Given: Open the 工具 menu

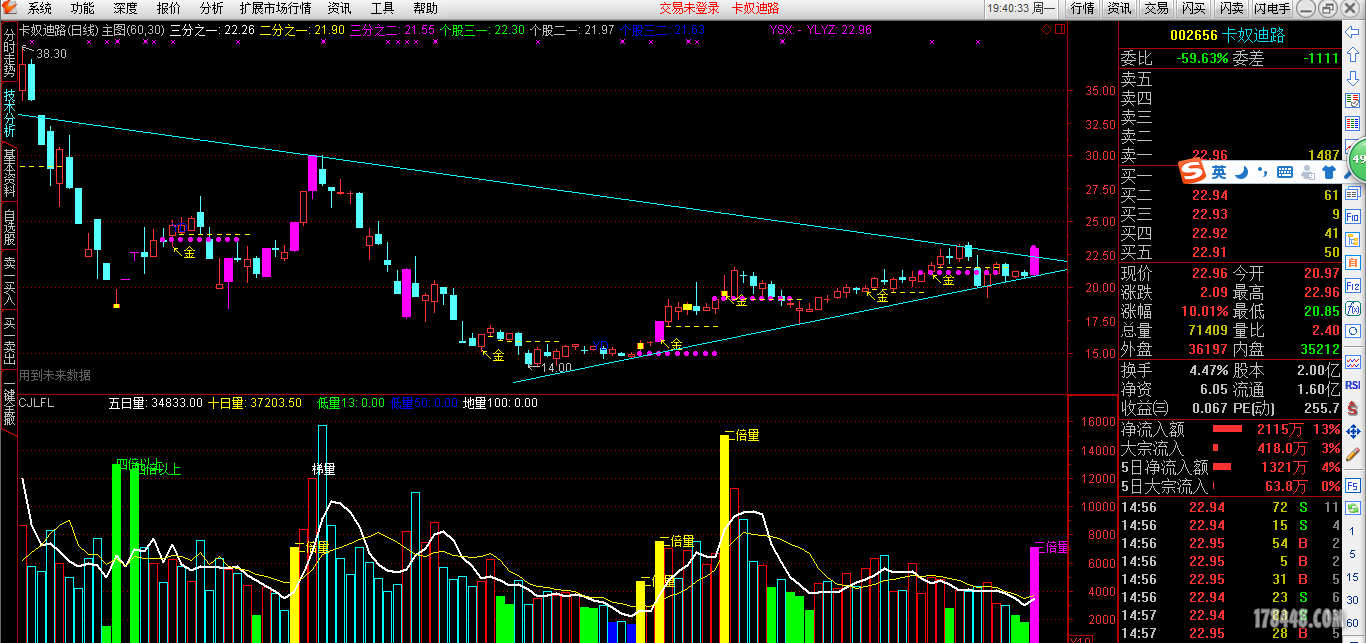Looking at the screenshot, I should point(382,8).
